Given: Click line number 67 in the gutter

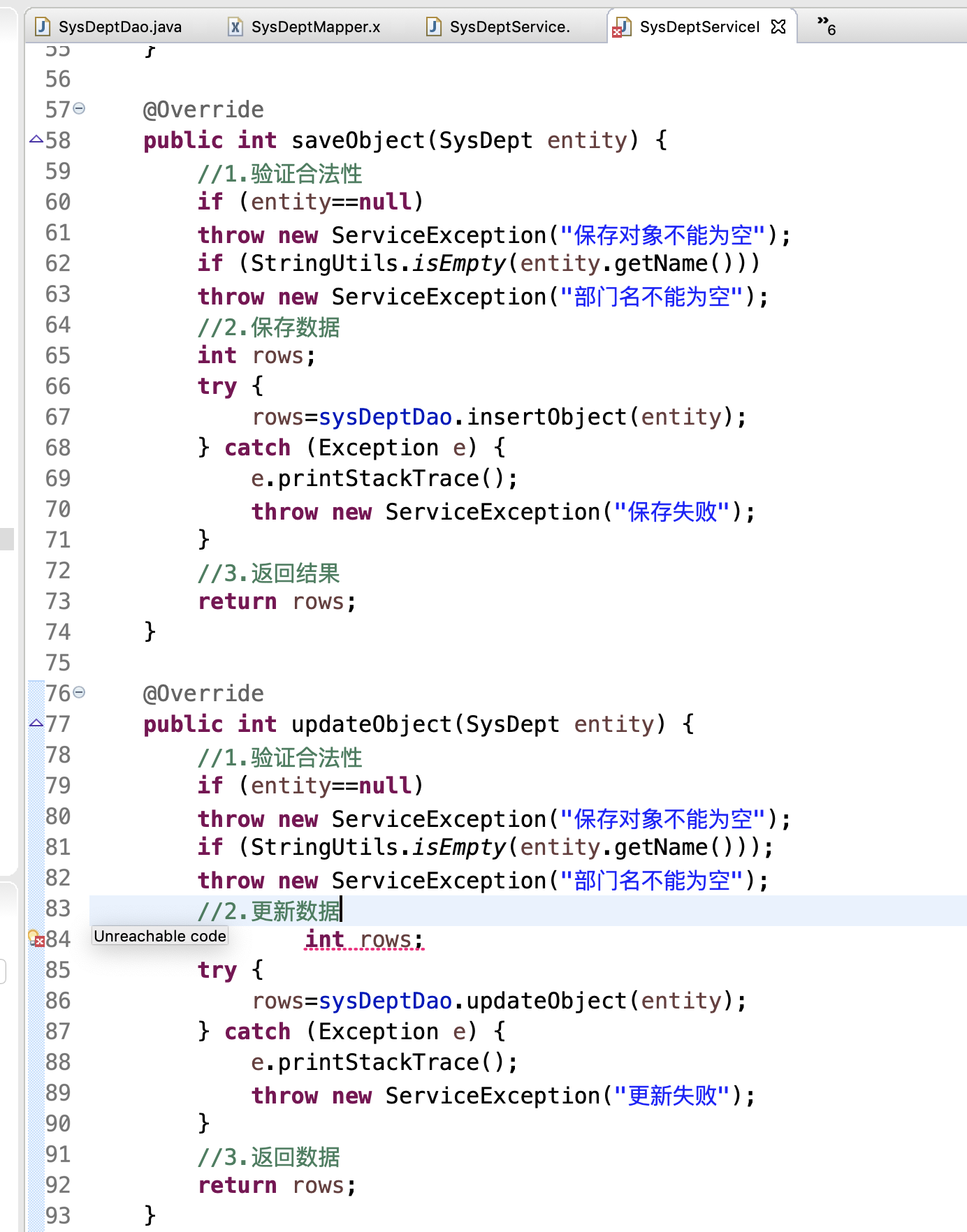Looking at the screenshot, I should coord(58,417).
